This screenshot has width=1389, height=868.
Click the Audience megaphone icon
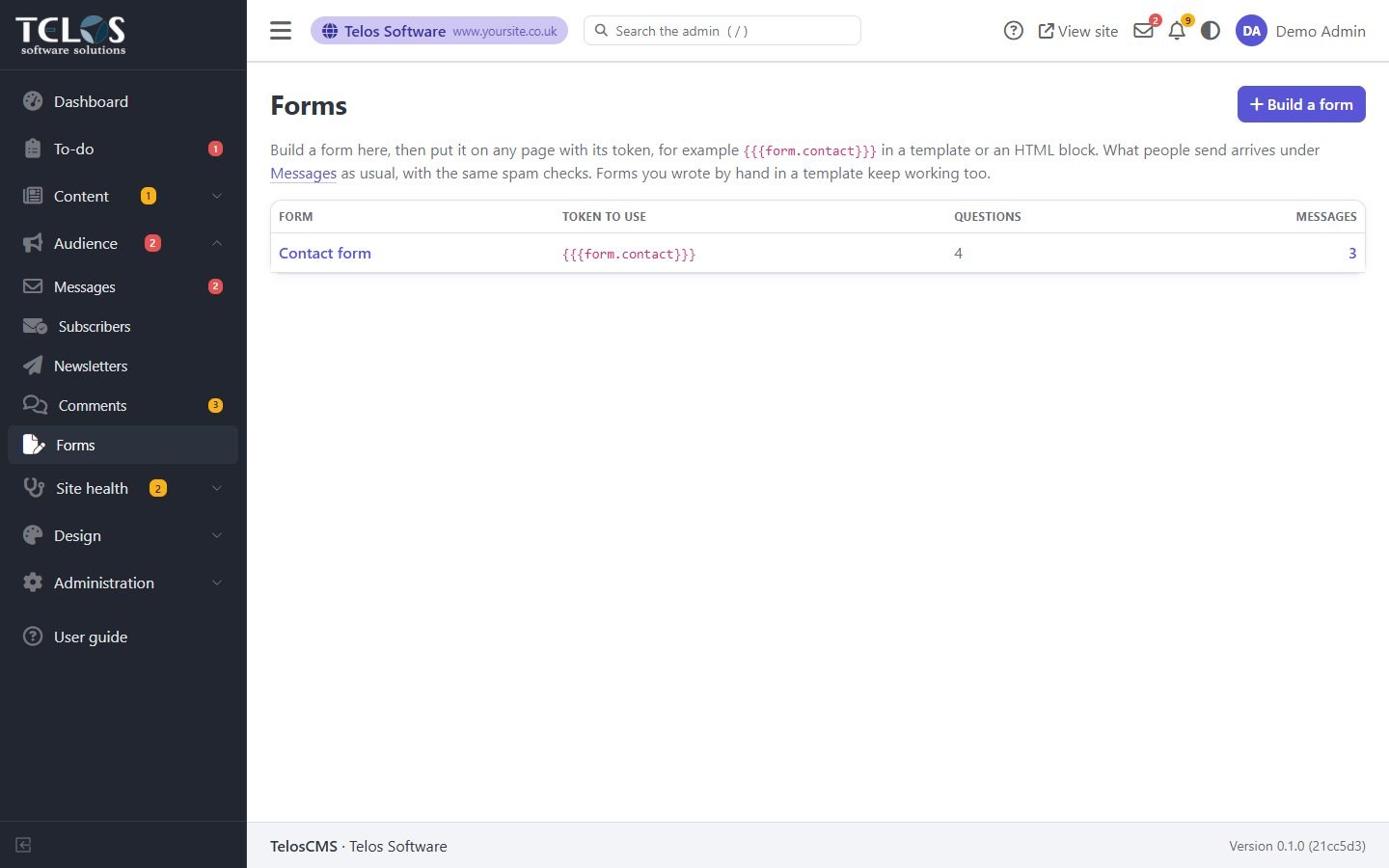pyautogui.click(x=33, y=243)
